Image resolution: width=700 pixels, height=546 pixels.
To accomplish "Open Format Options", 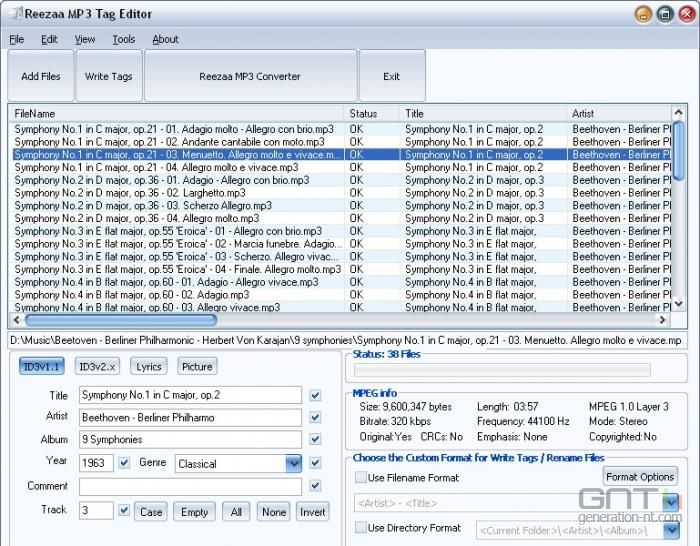I will click(640, 477).
